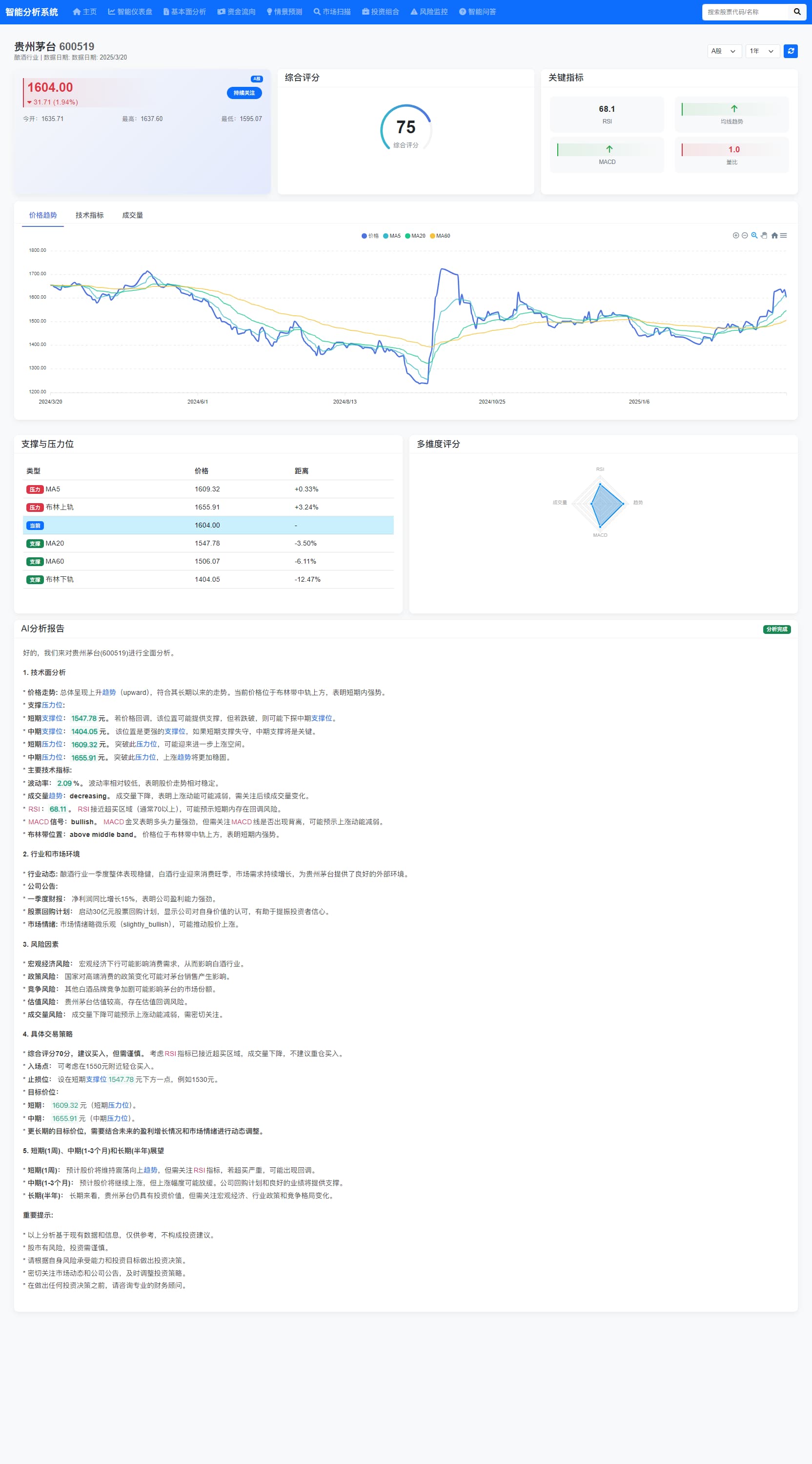Click the search magnifier button

click(797, 12)
